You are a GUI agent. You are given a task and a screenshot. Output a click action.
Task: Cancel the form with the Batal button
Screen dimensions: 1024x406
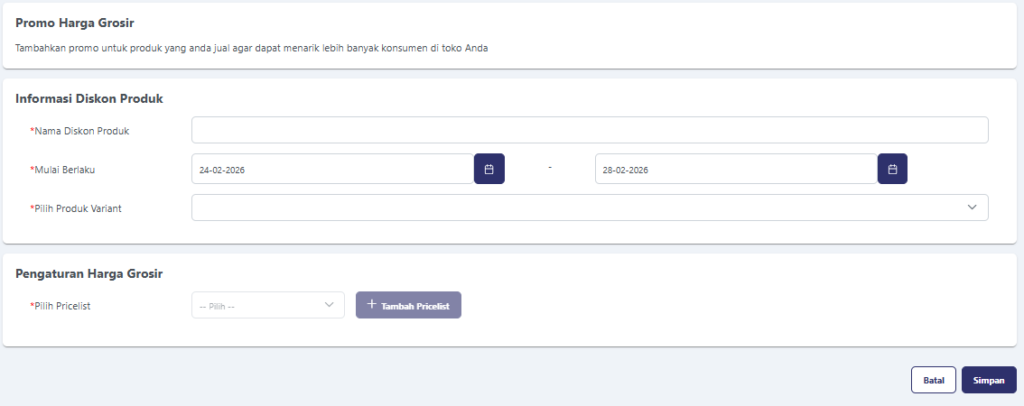933,380
